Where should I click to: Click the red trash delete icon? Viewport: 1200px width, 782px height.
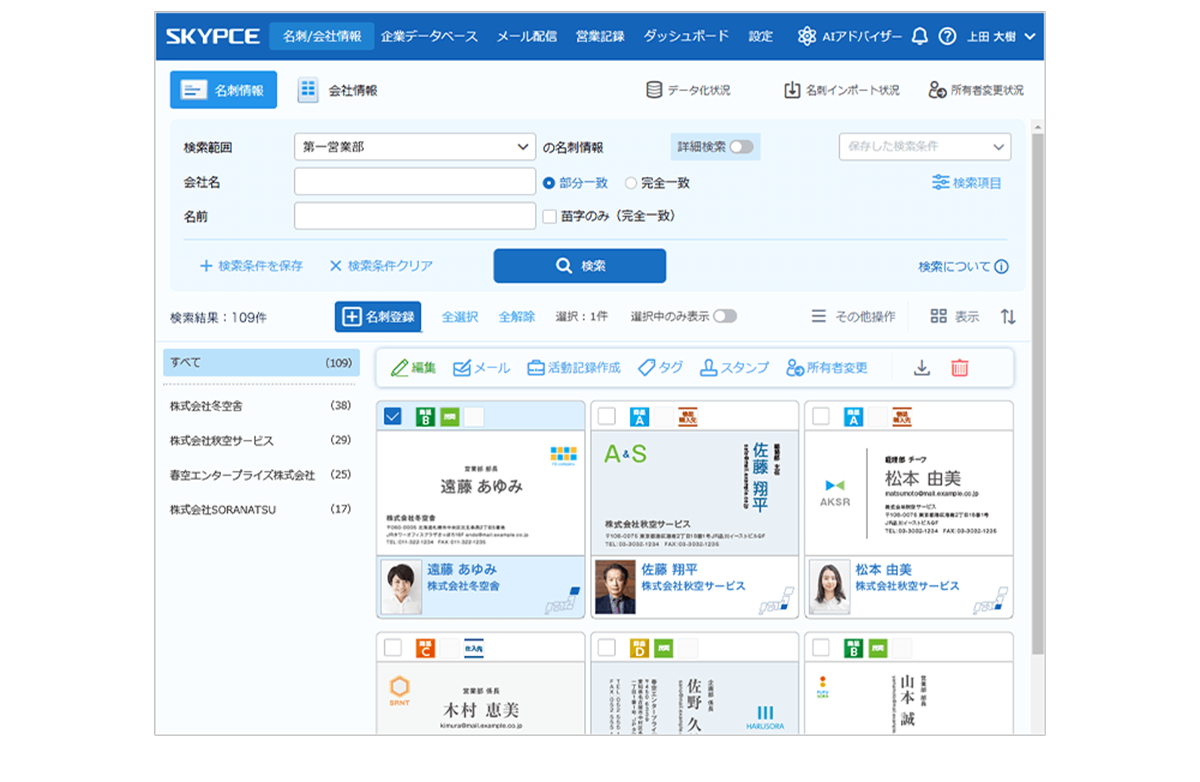960,368
